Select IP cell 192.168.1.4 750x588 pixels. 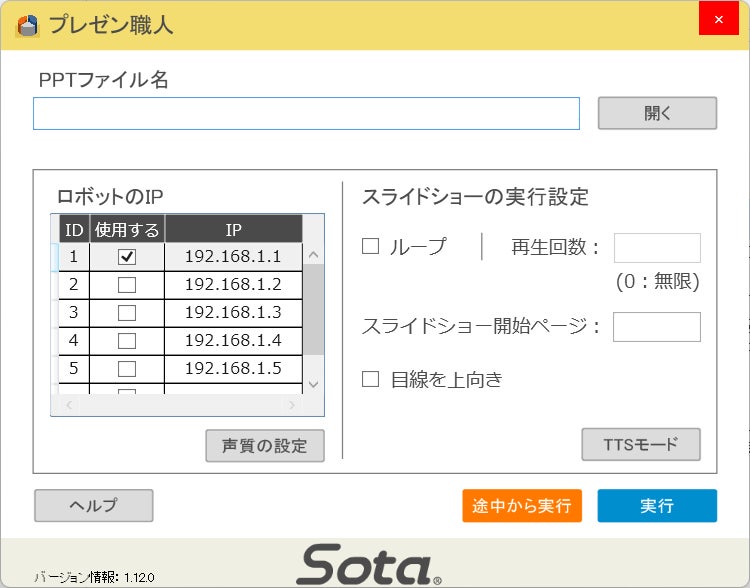[233, 341]
